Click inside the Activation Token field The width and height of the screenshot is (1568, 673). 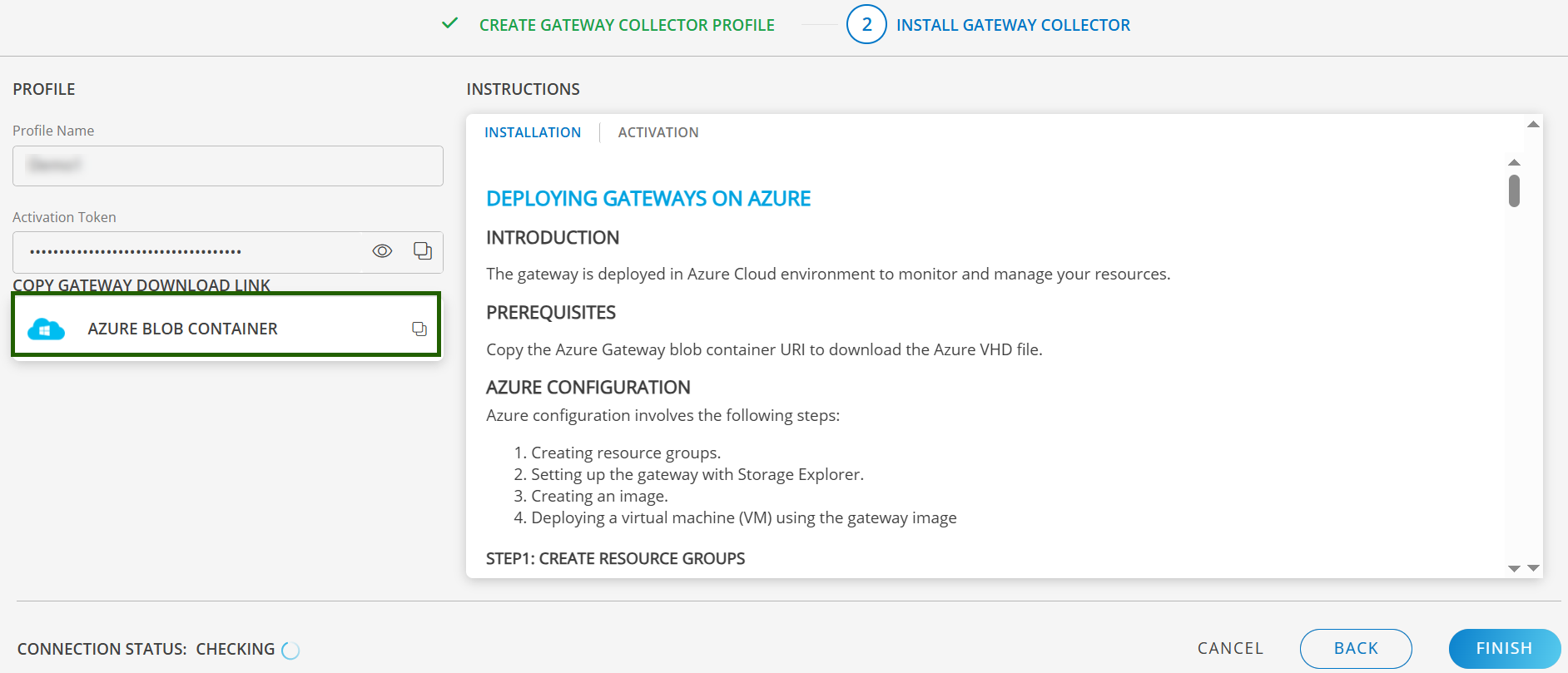pyautogui.click(x=187, y=251)
